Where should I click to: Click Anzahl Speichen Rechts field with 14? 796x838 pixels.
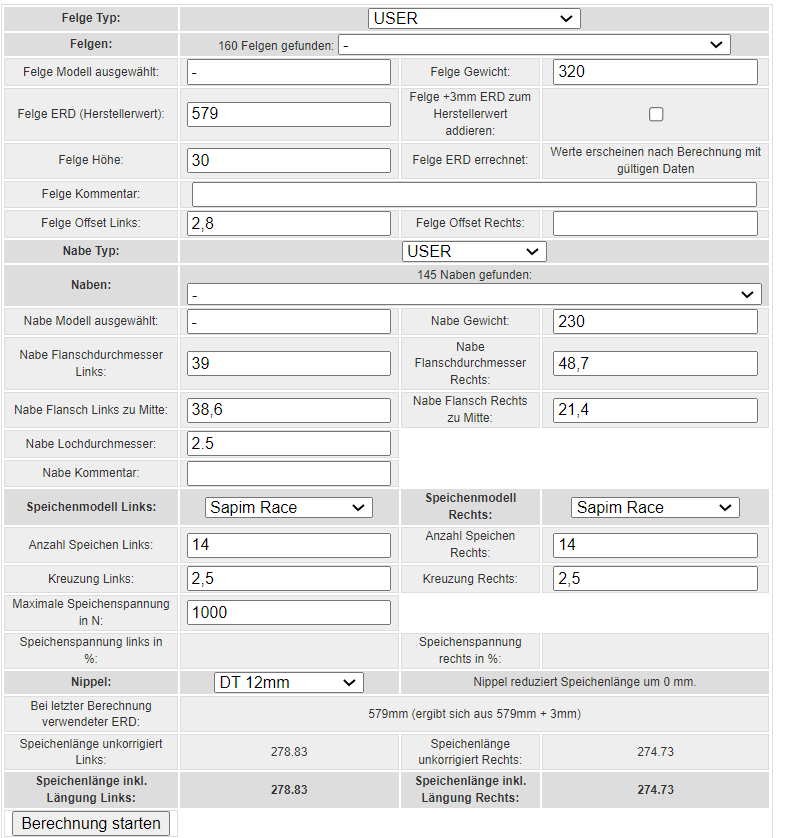(655, 545)
